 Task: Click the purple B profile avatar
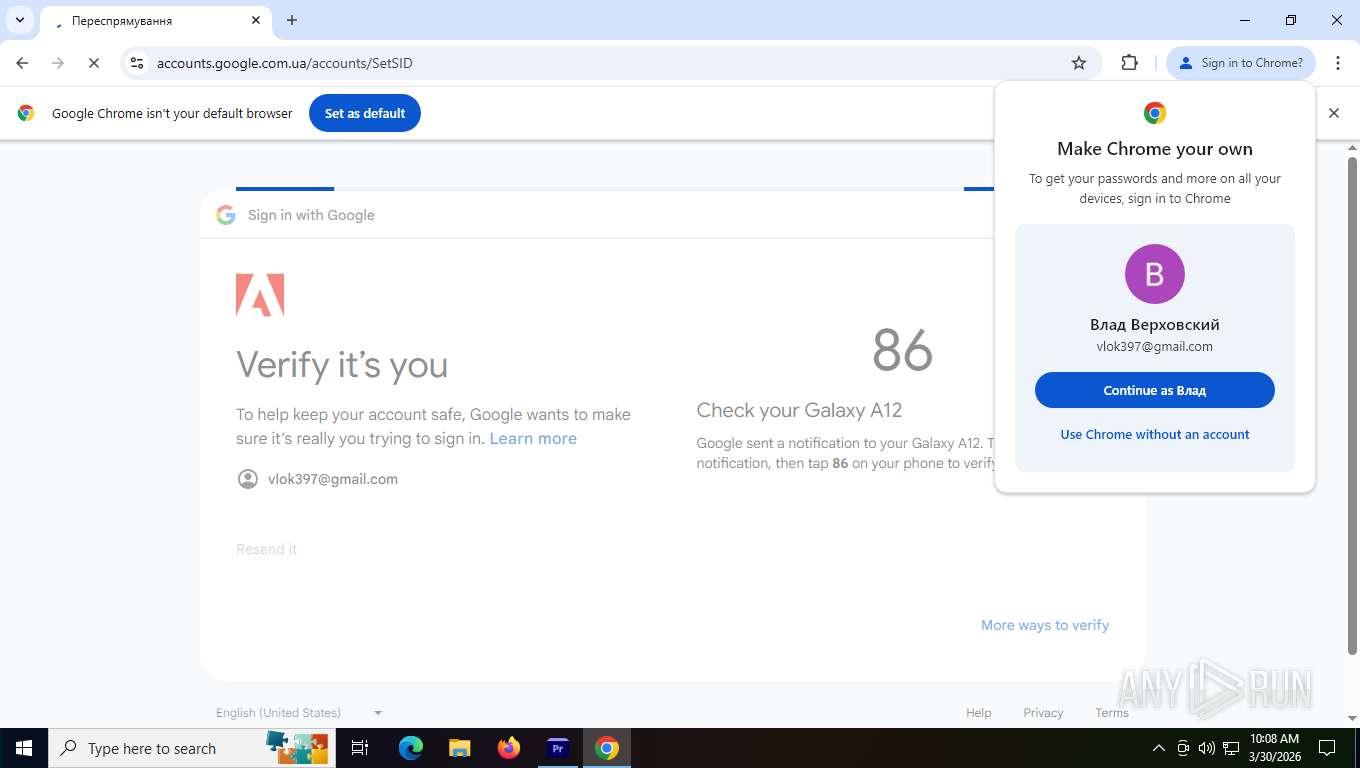tap(1155, 274)
